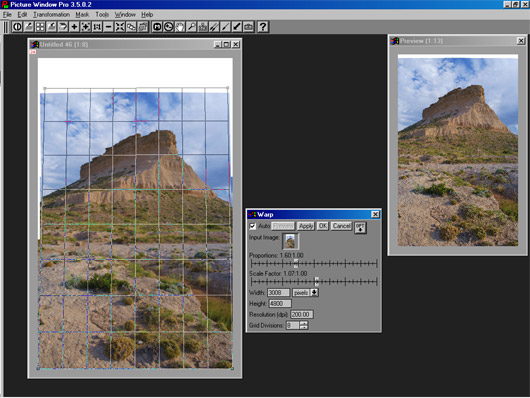Click the plus sign toolbar icon
Screen dimensions: 530x398
click(74, 27)
